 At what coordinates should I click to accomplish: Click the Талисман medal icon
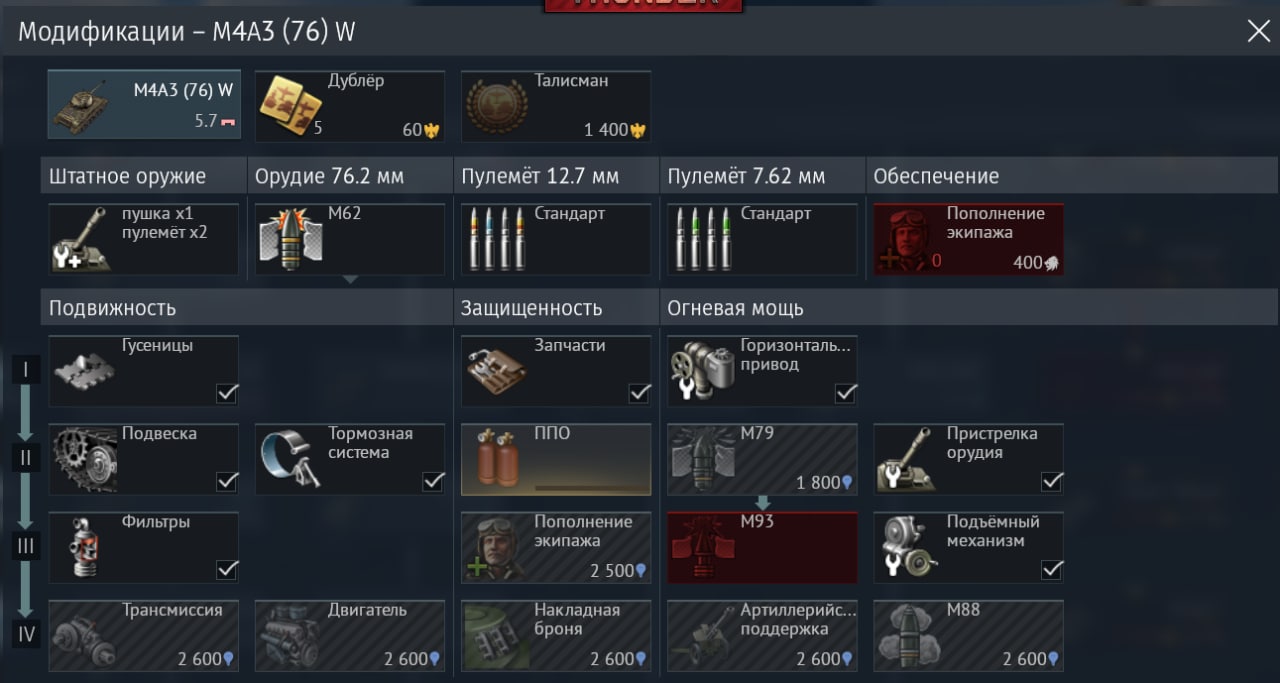click(x=497, y=106)
